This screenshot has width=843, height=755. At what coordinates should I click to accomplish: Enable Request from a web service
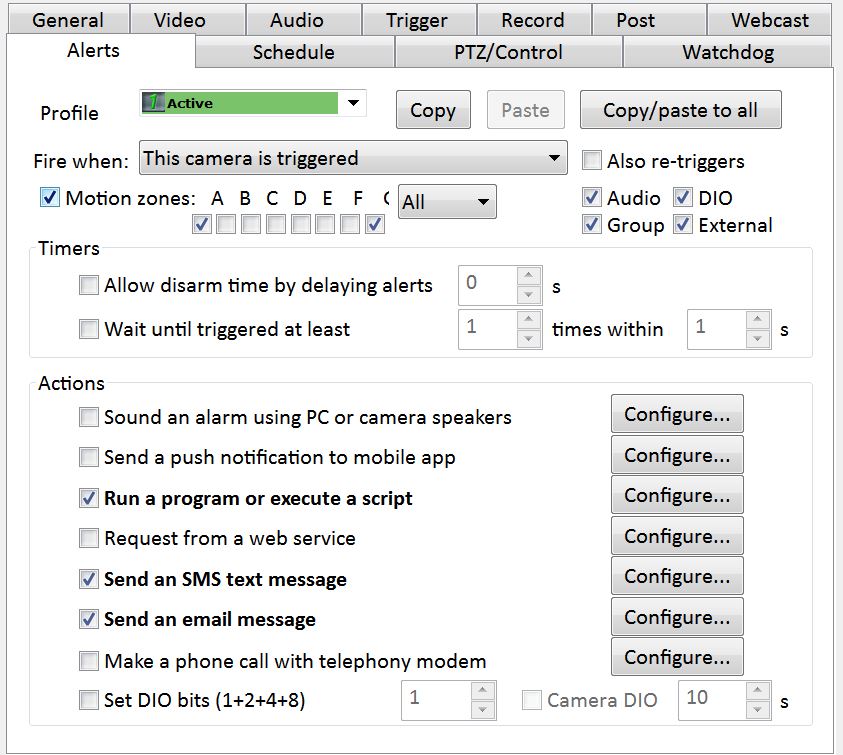[x=89, y=538]
